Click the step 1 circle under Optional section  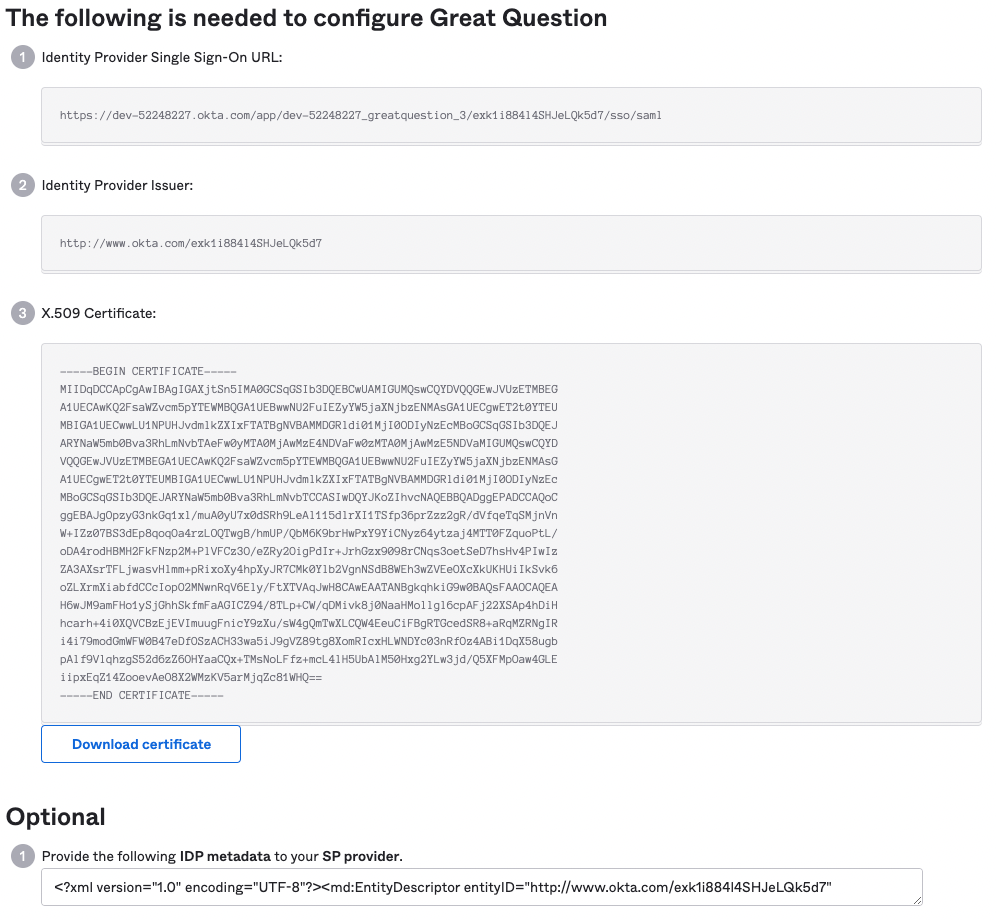[23, 856]
